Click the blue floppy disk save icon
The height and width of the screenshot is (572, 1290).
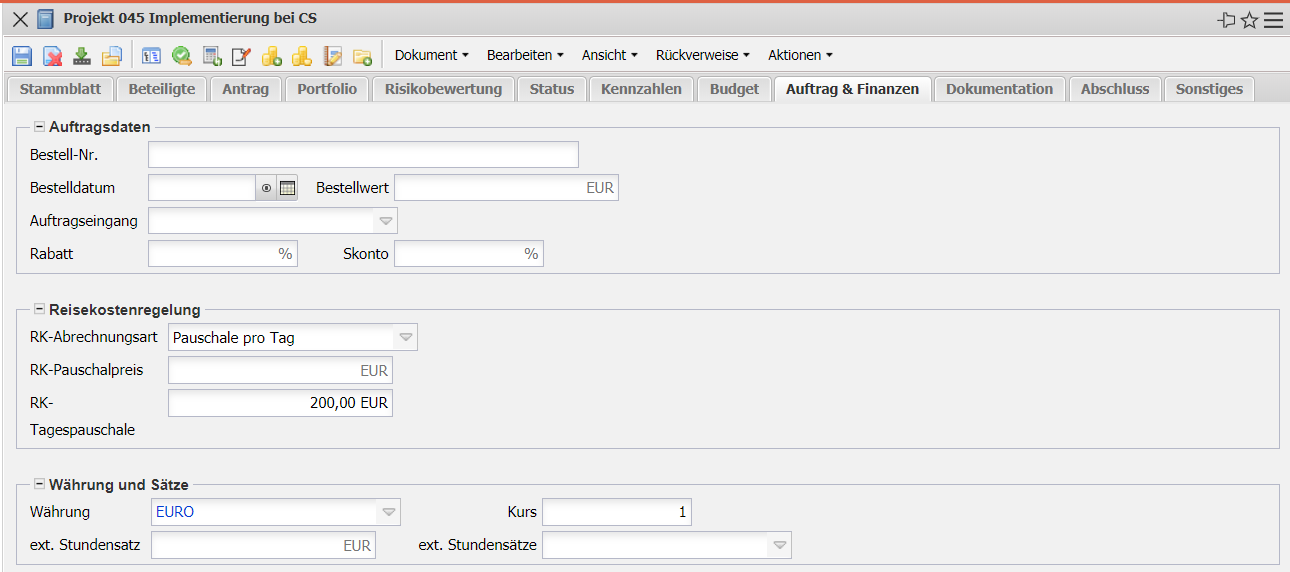[x=22, y=56]
